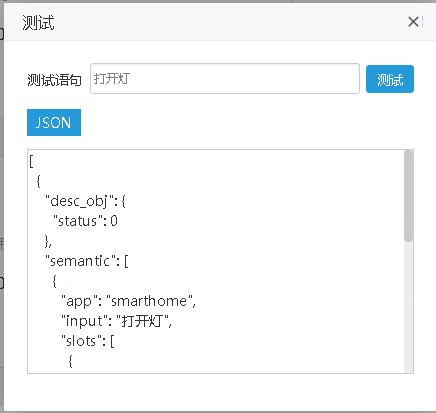The image size is (436, 413).
Task: Select the JSON tab
Action: pos(54,122)
